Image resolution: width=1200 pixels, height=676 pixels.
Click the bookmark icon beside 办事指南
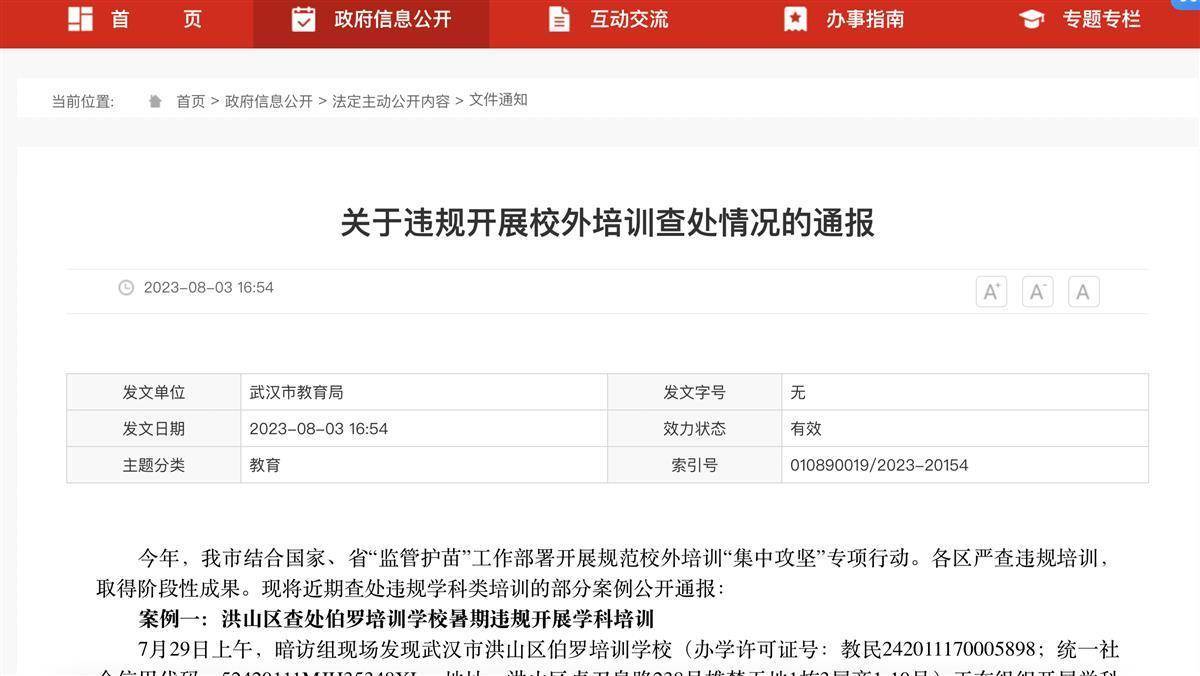[x=795, y=18]
